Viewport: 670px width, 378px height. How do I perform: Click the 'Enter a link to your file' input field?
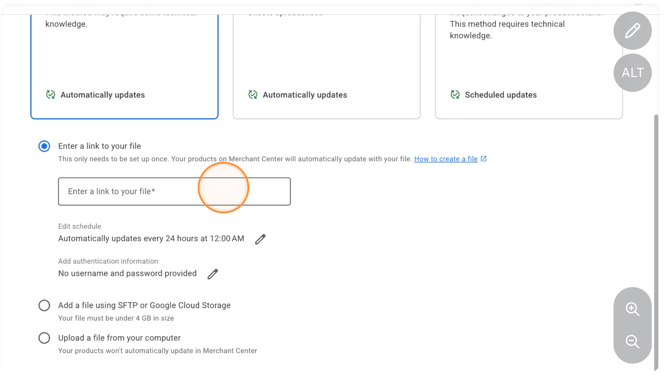174,191
